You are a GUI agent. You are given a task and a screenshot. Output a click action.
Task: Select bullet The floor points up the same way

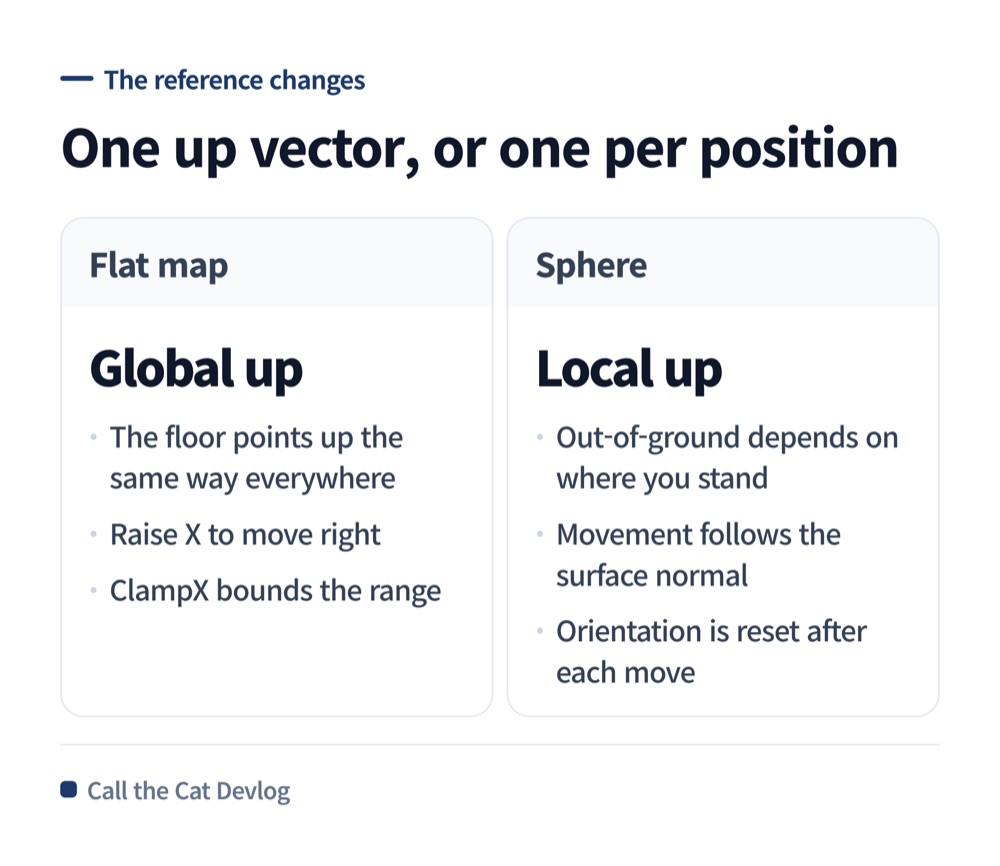(x=256, y=458)
